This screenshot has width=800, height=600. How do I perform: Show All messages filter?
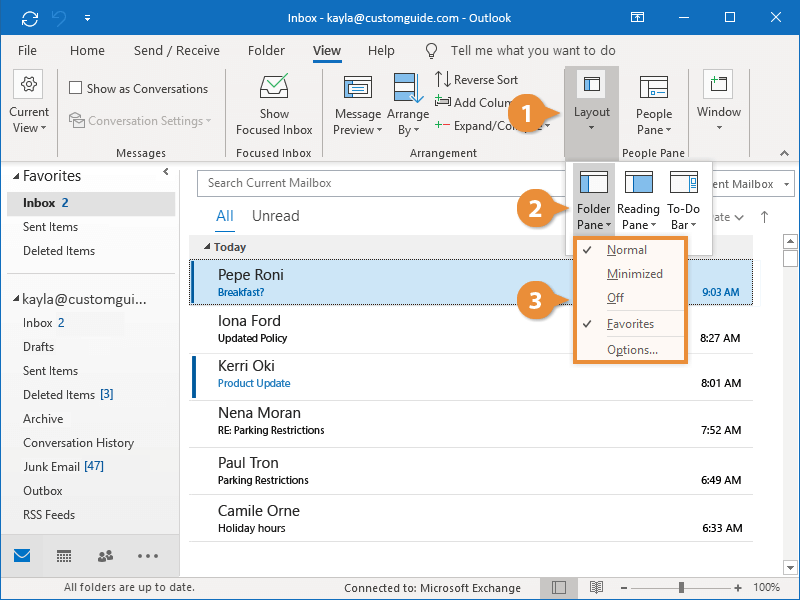(224, 216)
